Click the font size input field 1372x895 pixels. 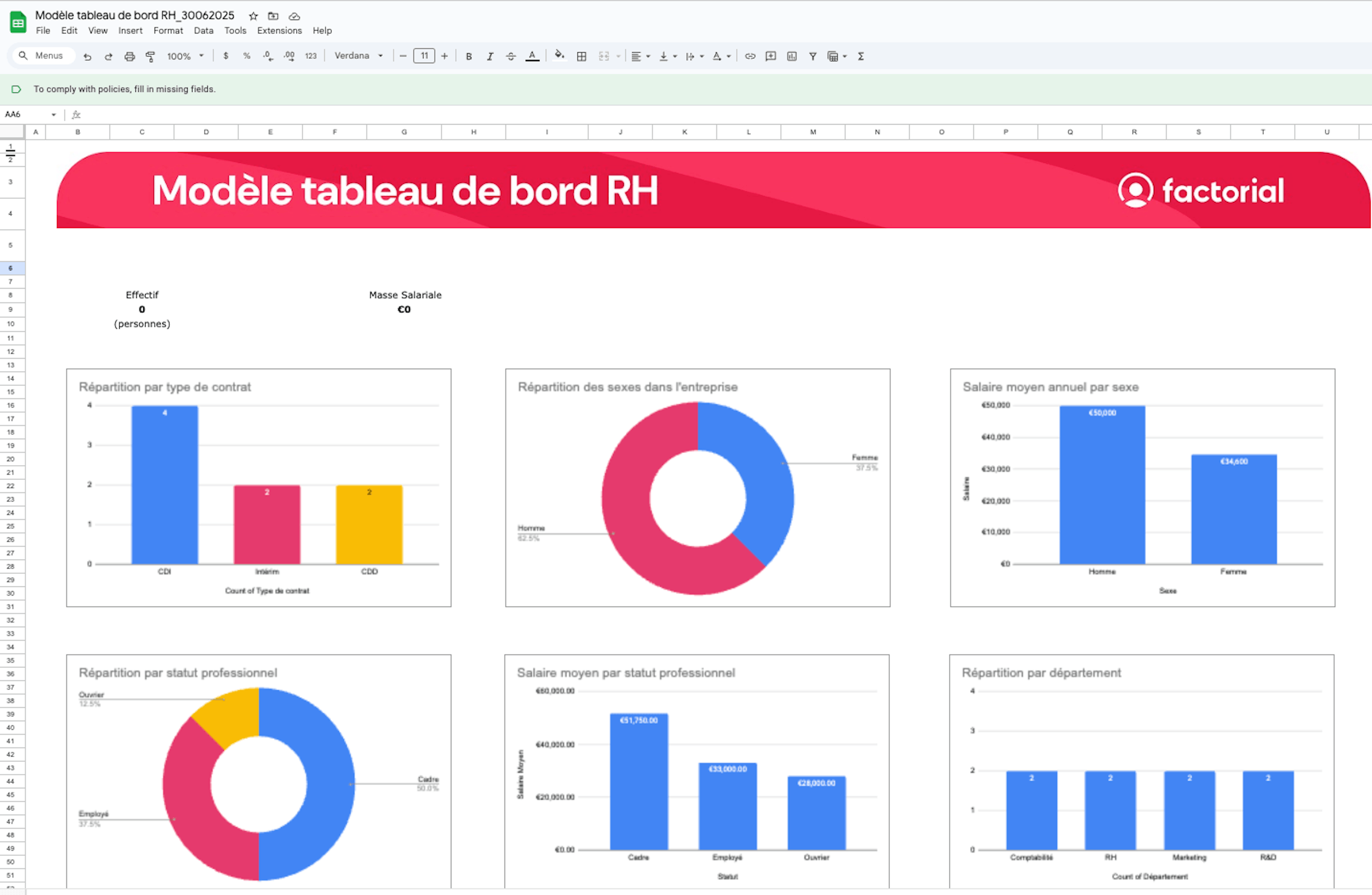[424, 56]
